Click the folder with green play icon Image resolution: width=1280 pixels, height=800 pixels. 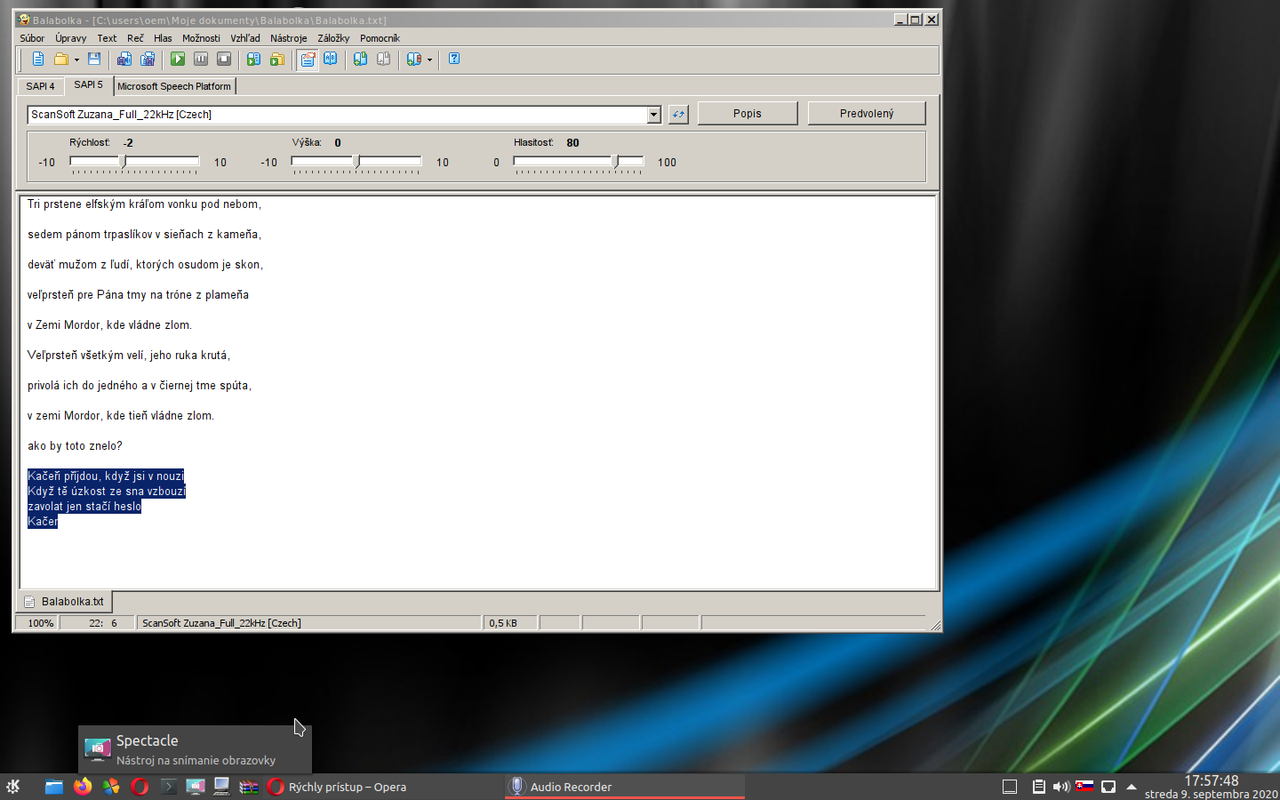pos(278,59)
